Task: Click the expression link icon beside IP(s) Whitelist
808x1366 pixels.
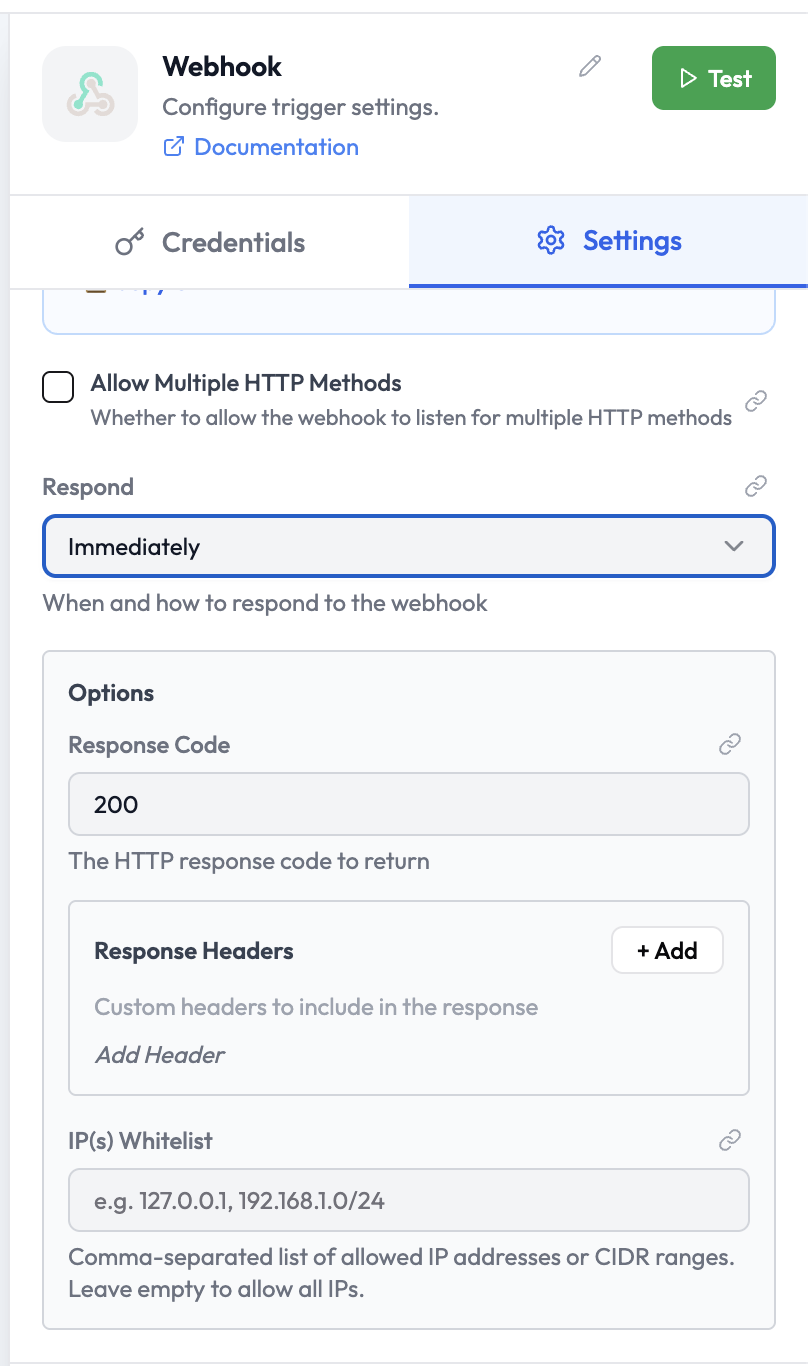Action: (730, 1140)
